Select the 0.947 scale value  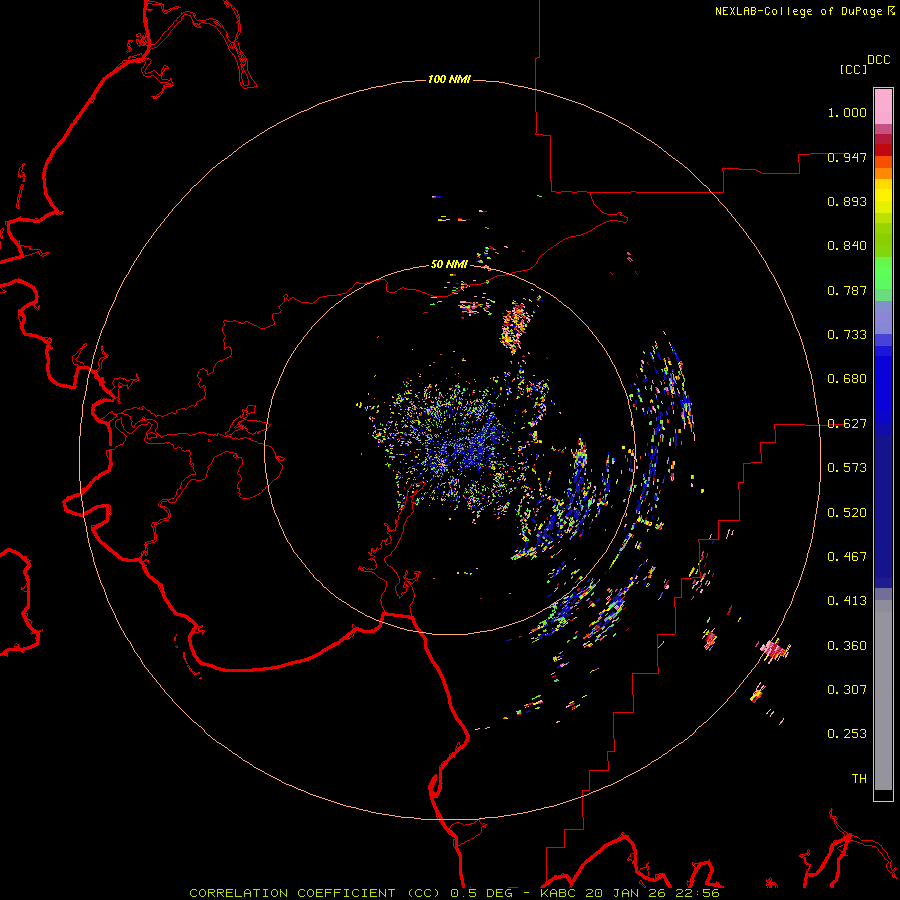[847, 157]
